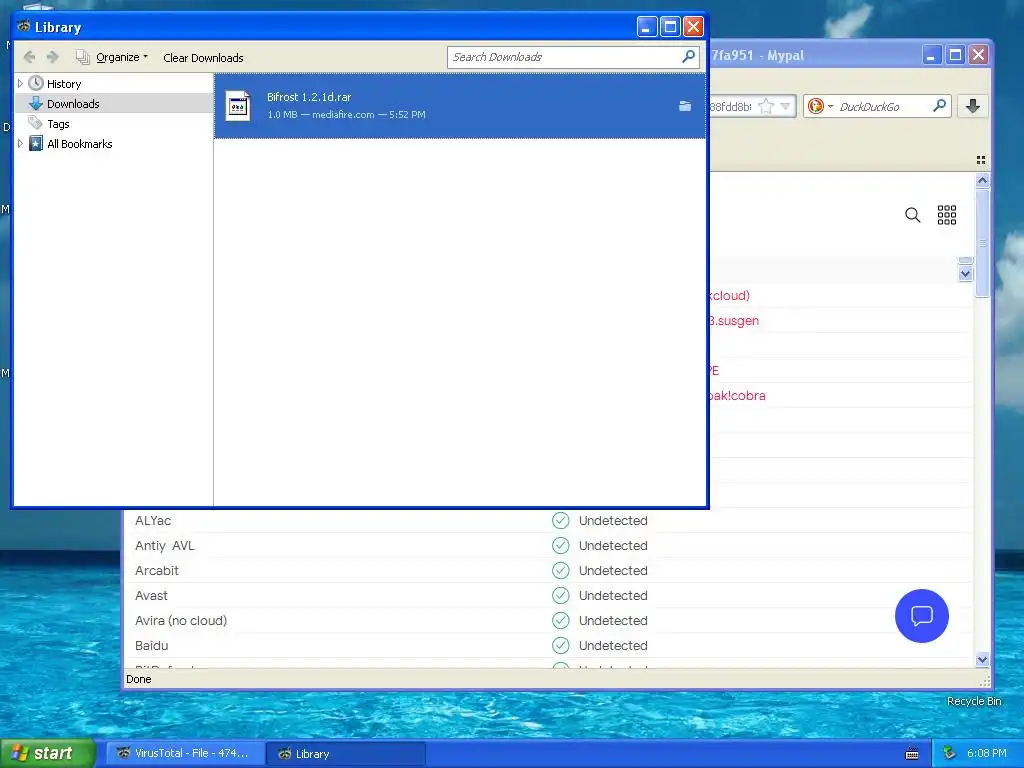
Task: Click Clear Downloads button
Action: tap(203, 57)
